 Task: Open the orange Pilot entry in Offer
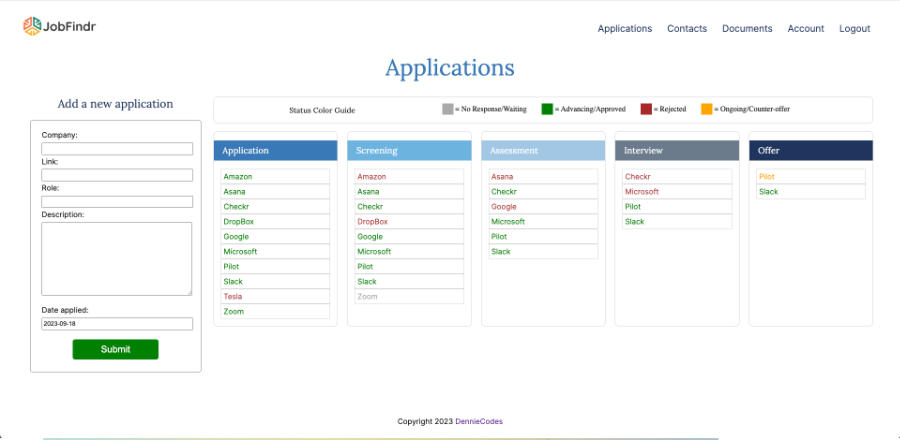pos(811,177)
